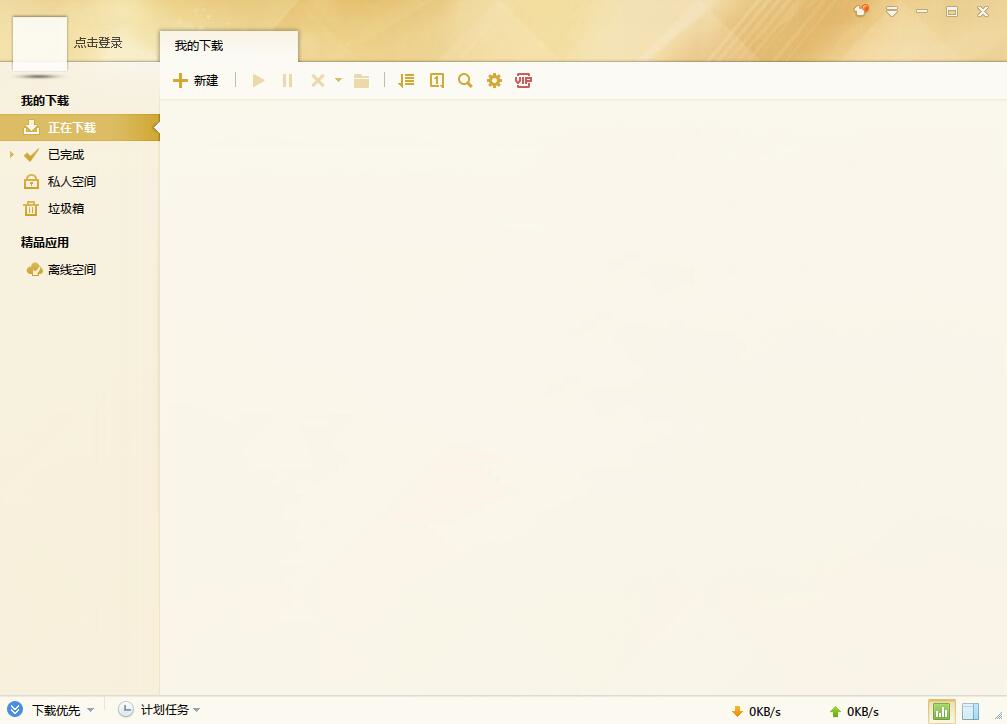Open 私人空间 in the sidebar
Viewport: 1007px width, 724px height.
[x=72, y=182]
